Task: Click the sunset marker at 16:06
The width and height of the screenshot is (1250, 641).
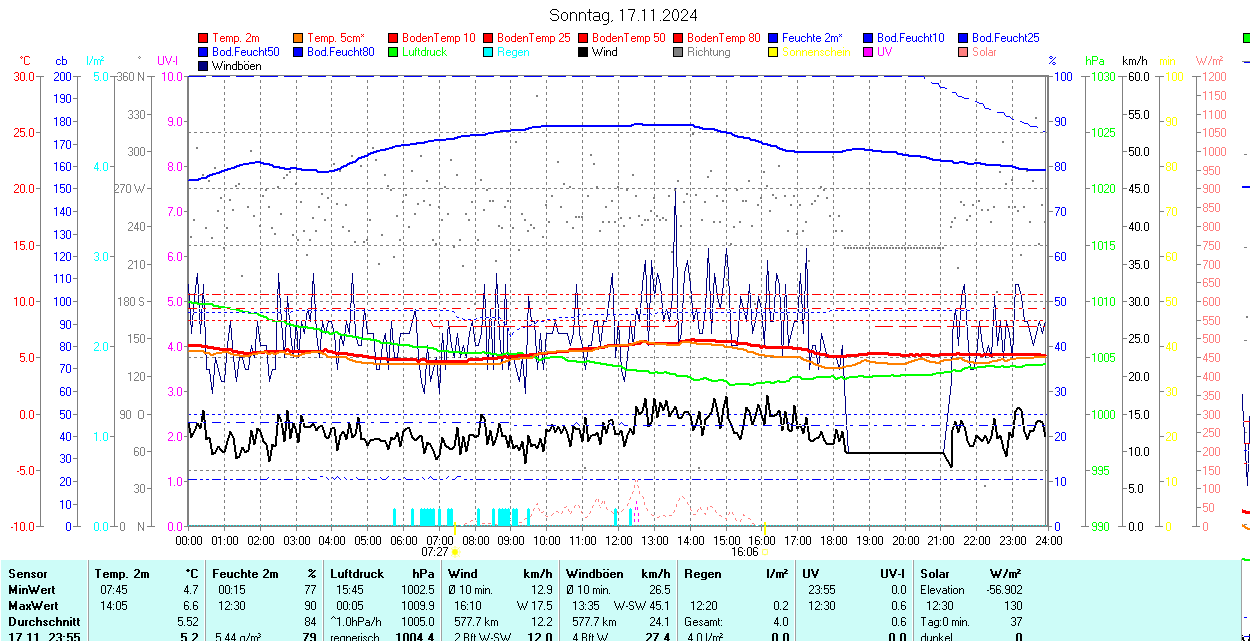Action: 764,551
